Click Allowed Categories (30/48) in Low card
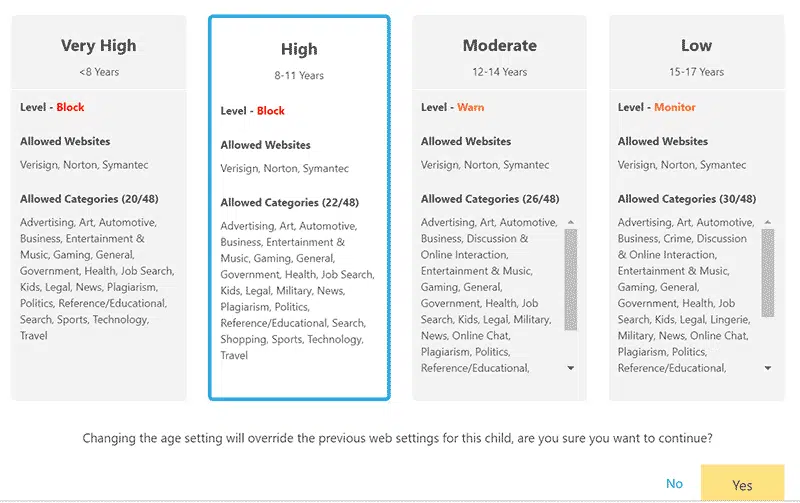The width and height of the screenshot is (800, 503). click(687, 199)
